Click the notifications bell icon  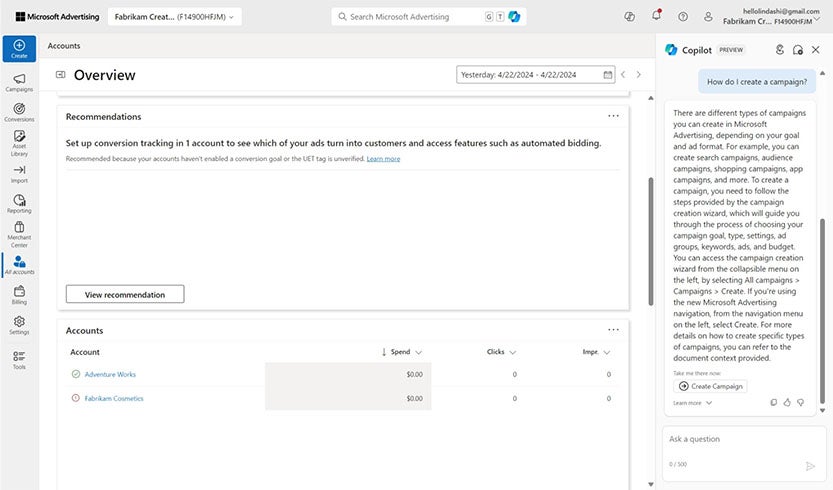[x=656, y=16]
